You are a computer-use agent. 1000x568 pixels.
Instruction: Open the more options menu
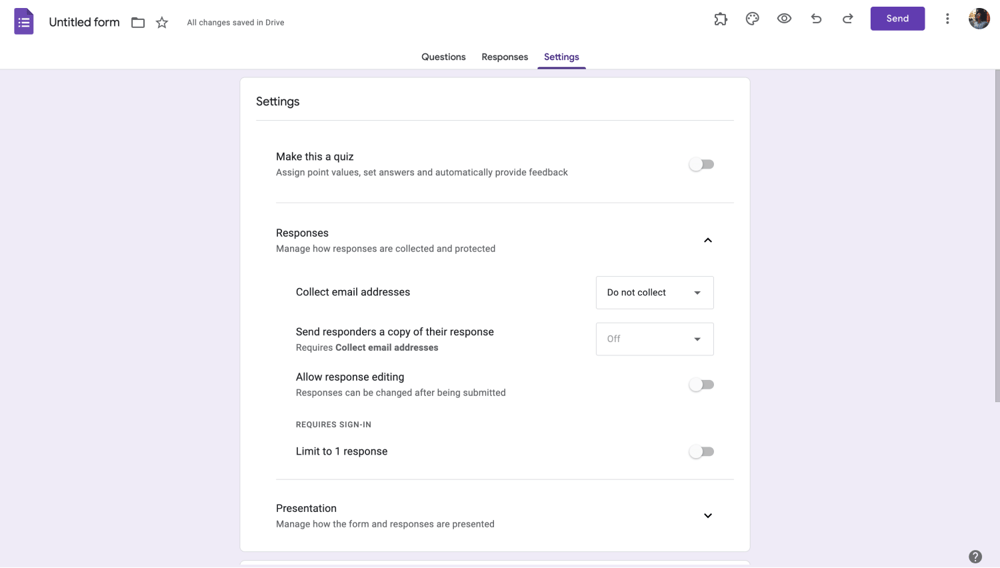(948, 18)
